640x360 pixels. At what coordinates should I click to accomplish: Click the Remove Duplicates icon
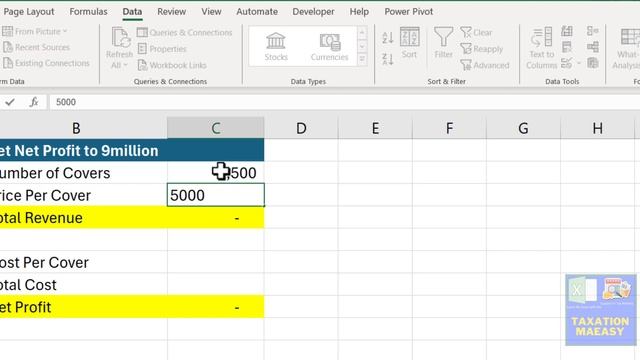coord(567,47)
